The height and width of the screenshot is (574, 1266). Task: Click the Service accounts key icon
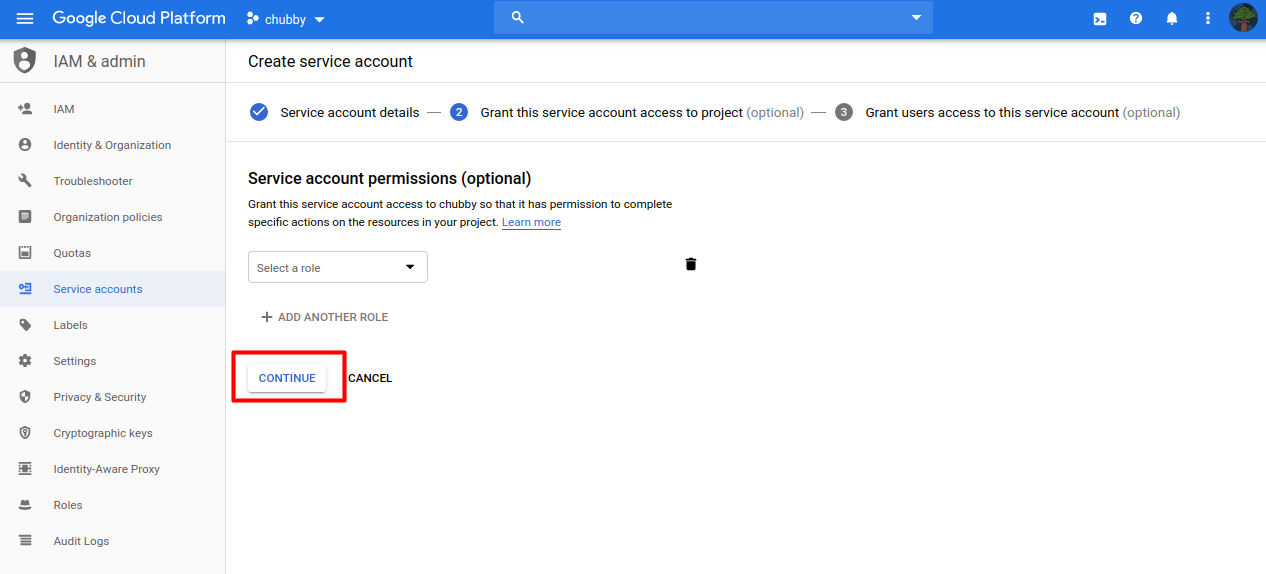coord(25,289)
